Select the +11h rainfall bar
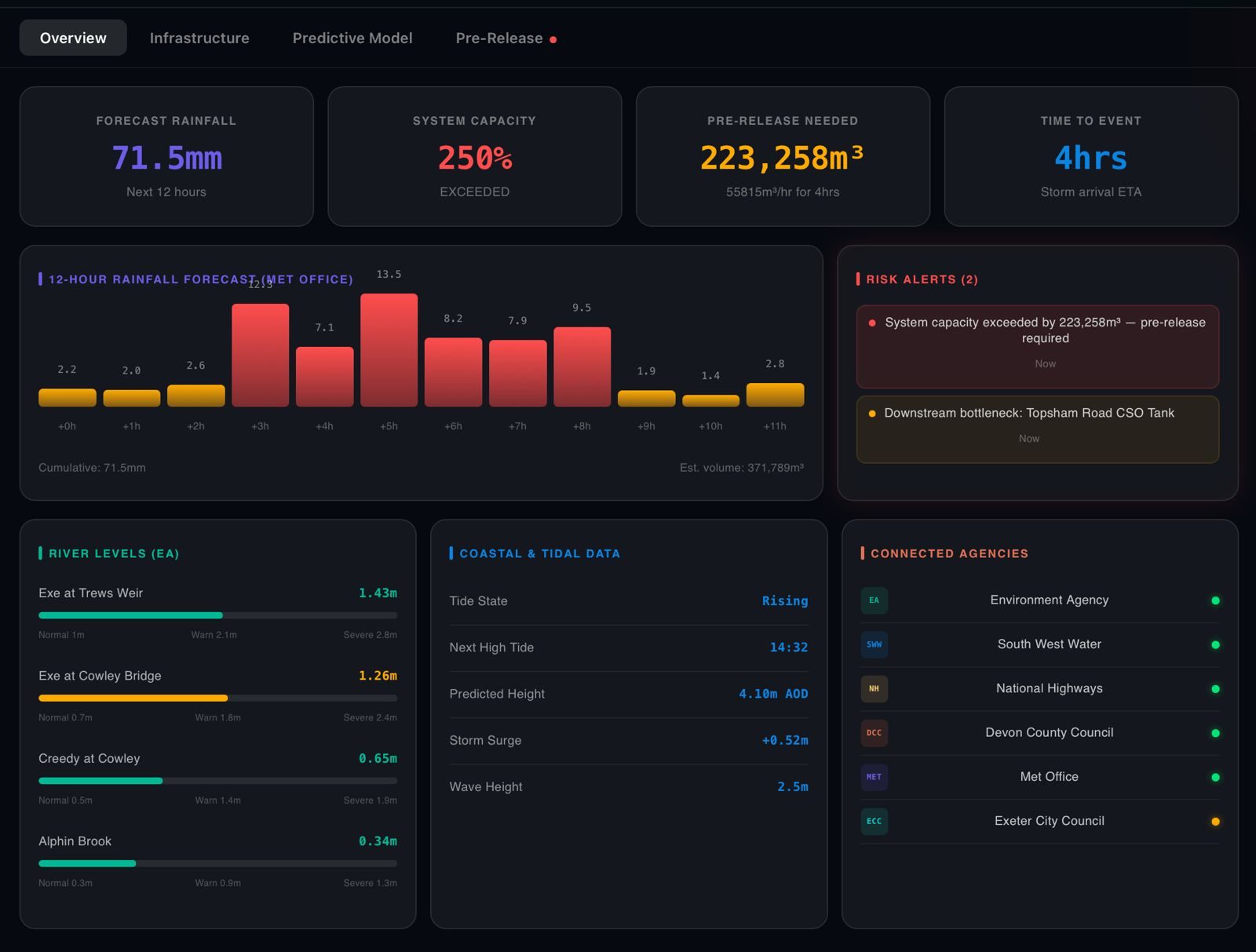1256x952 pixels. [776, 395]
